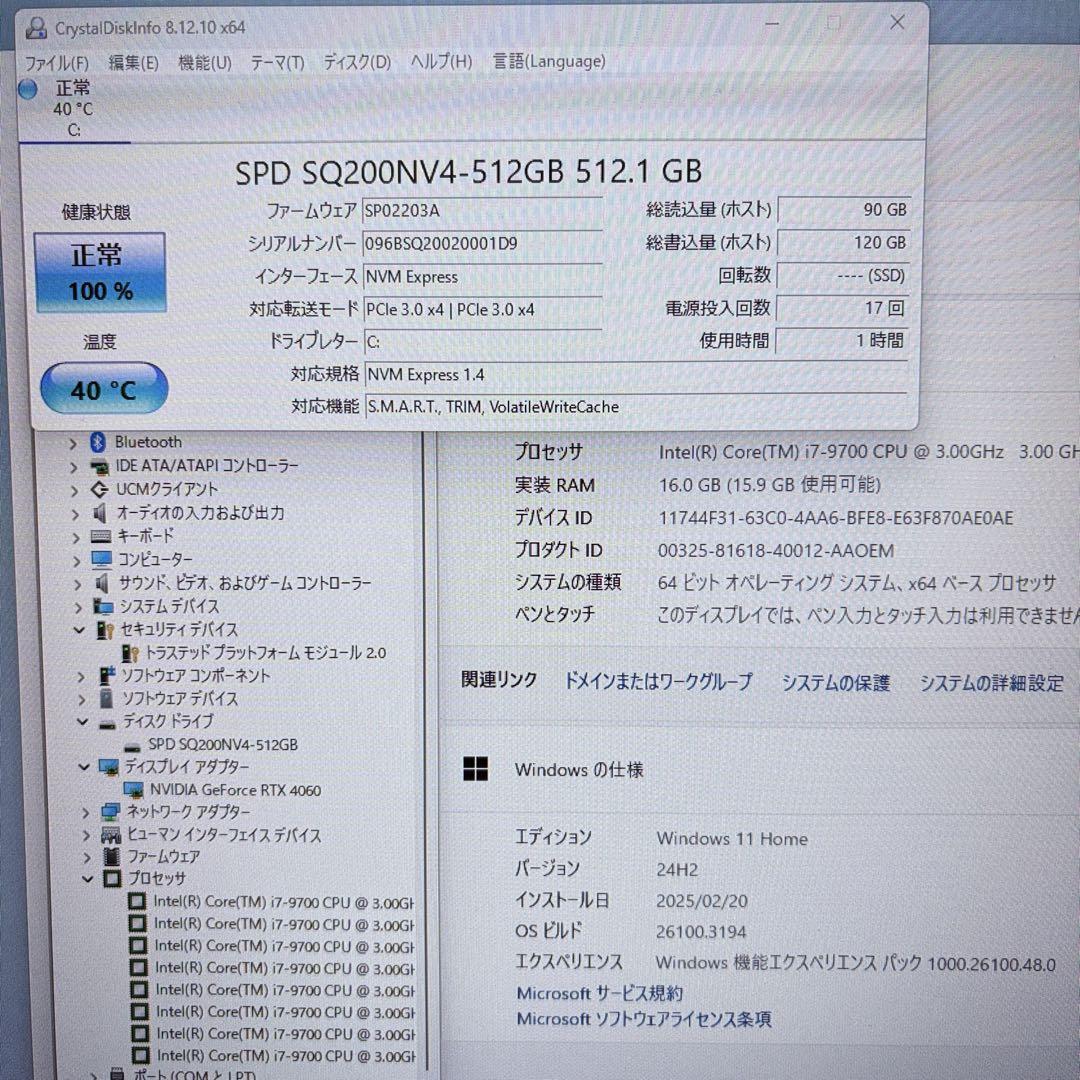Click the audio input/output speaker icon
Image resolution: width=1080 pixels, height=1080 pixels.
click(101, 513)
